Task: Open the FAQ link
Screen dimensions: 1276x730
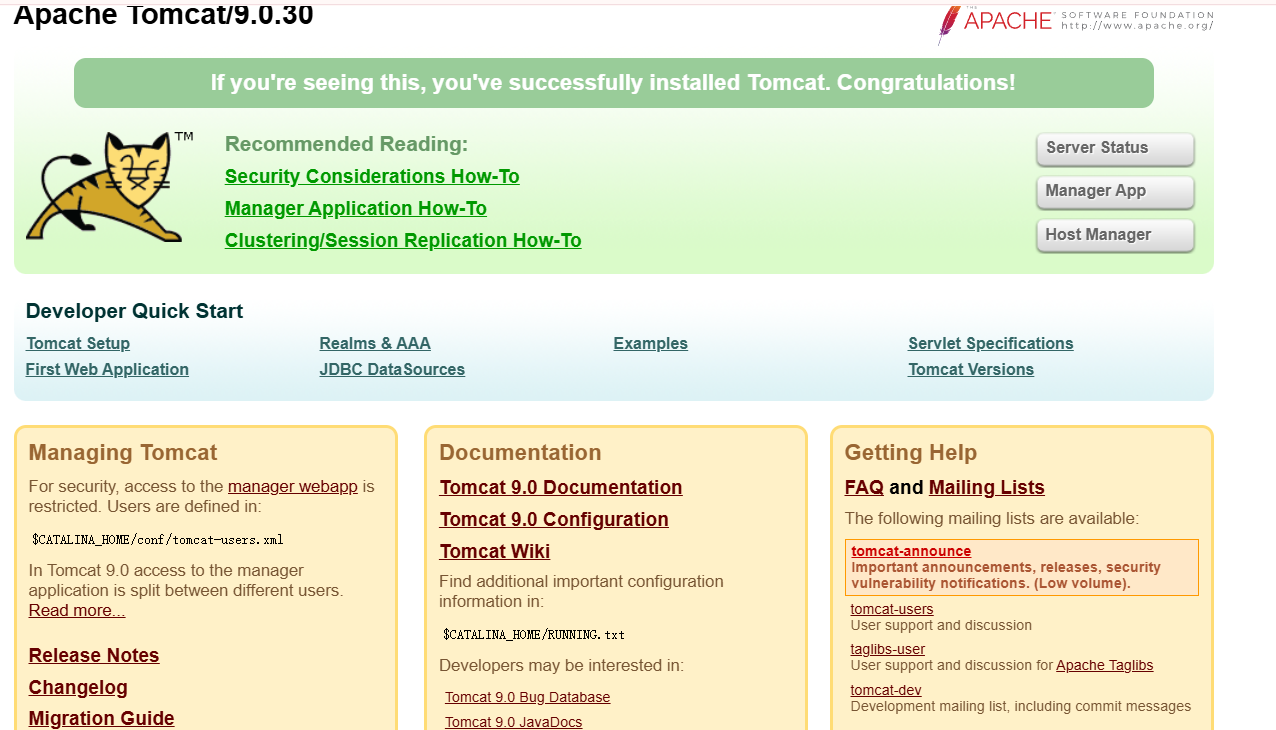Action: pos(864,488)
